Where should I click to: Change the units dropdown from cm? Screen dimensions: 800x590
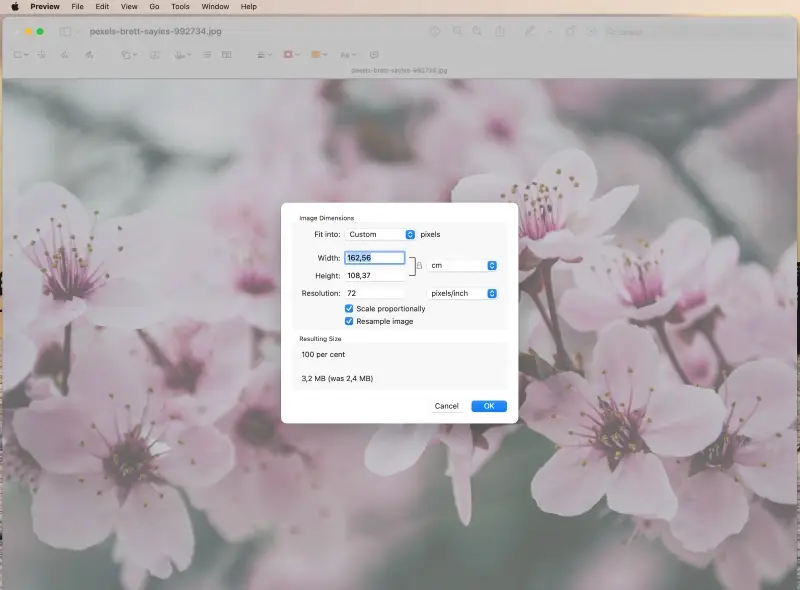462,265
